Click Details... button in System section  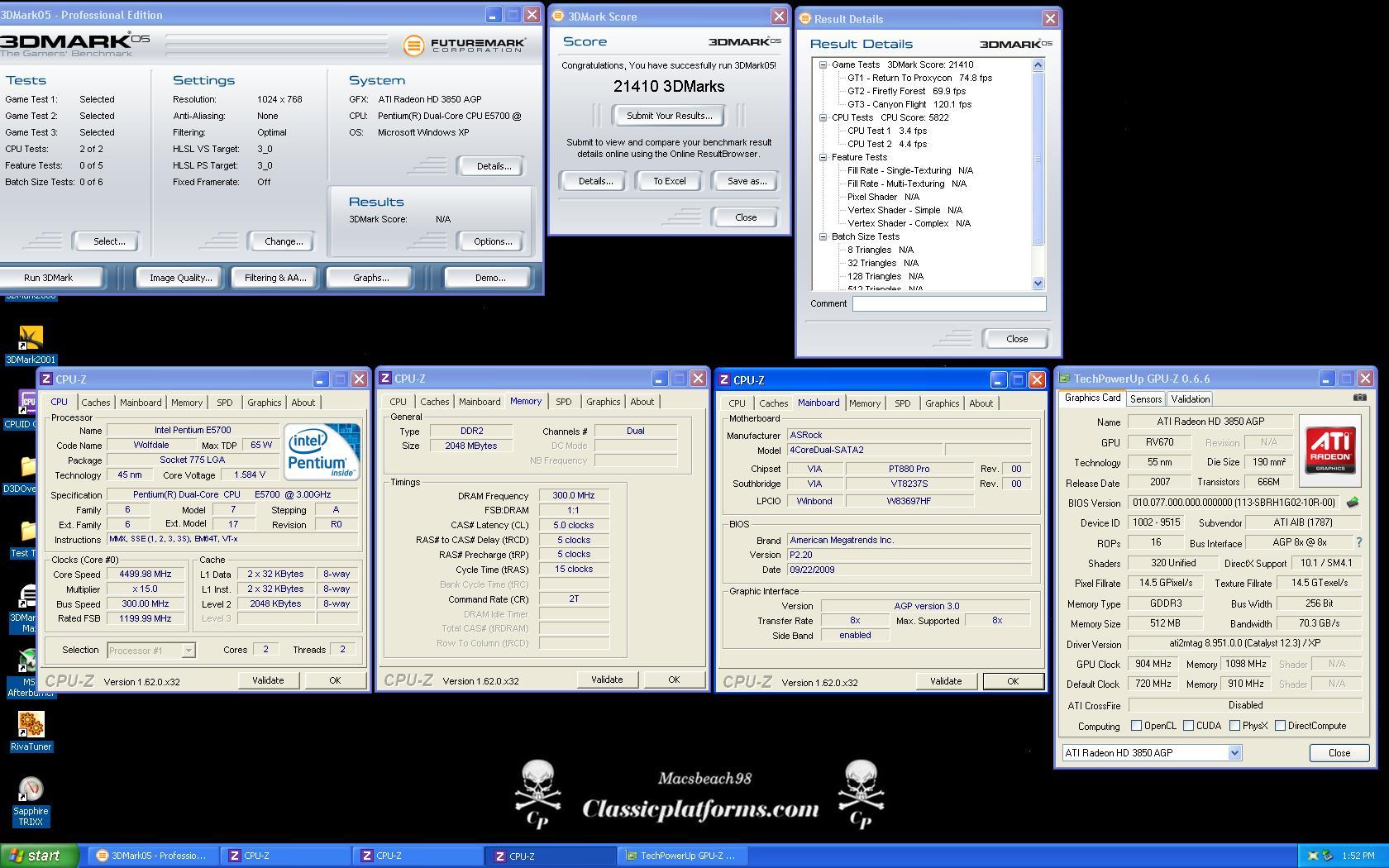point(493,166)
